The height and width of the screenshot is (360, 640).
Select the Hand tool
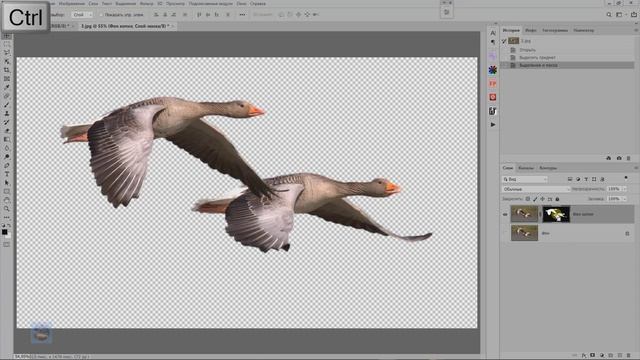pyautogui.click(x=7, y=200)
